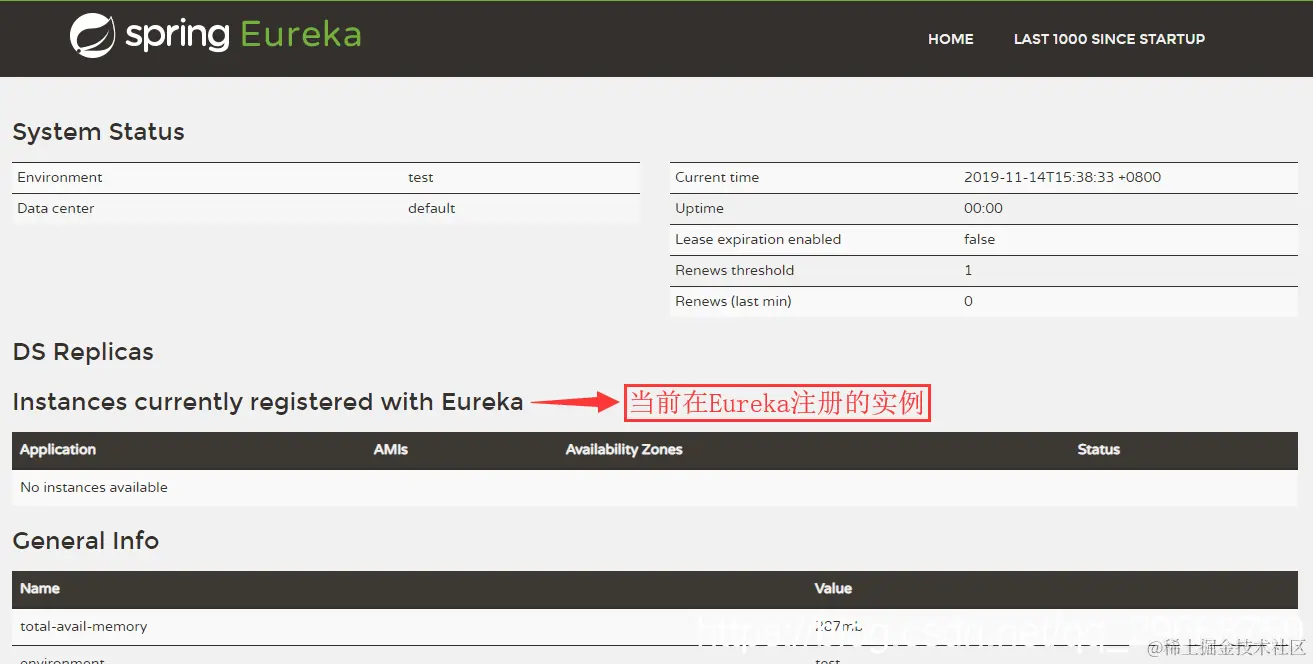Click the spring Eureka brand text
Screen dimensions: 1313x664
(x=243, y=36)
